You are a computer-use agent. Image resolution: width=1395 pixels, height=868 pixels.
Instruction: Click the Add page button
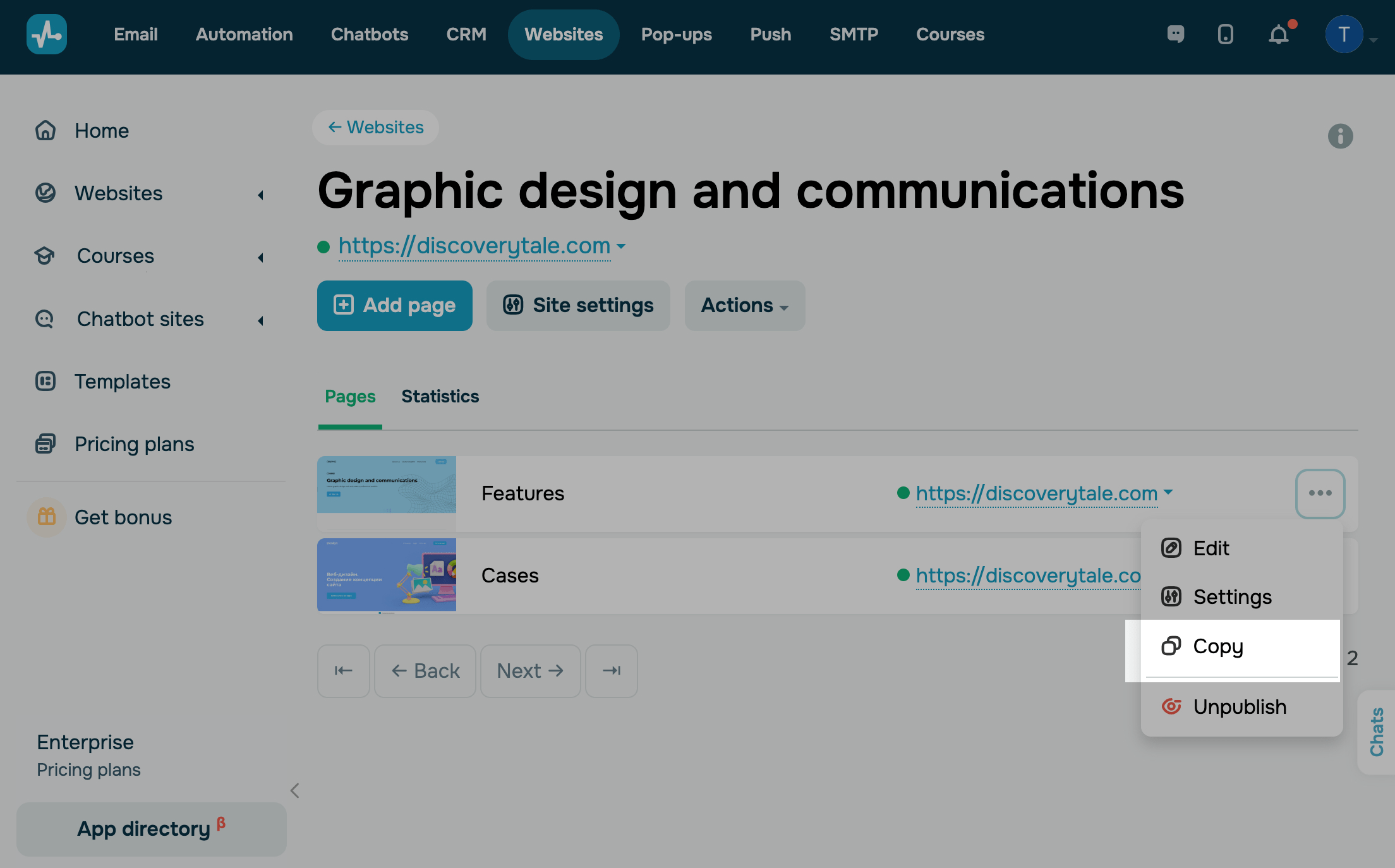tap(394, 306)
